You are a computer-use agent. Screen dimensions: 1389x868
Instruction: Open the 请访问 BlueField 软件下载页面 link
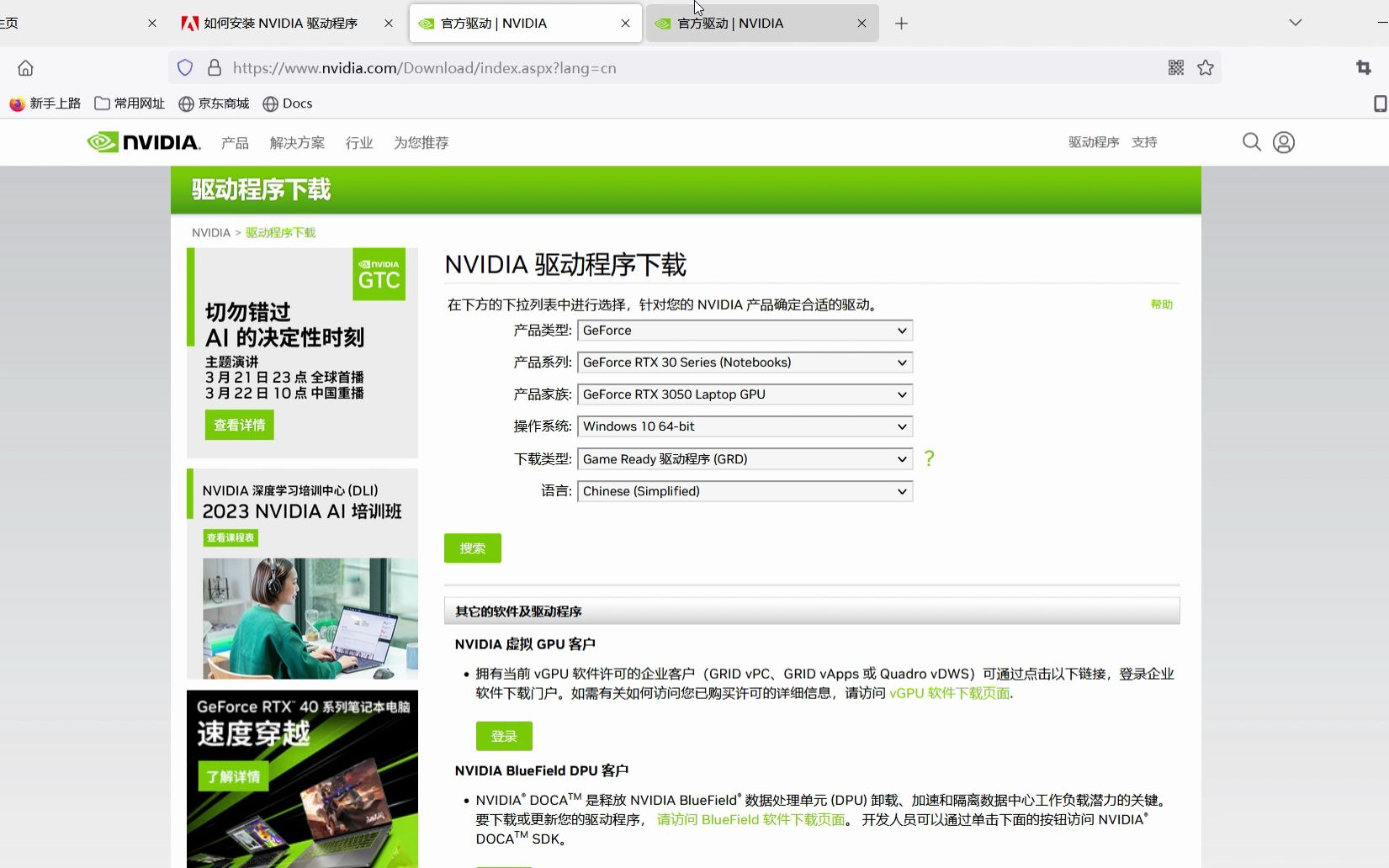(x=751, y=819)
